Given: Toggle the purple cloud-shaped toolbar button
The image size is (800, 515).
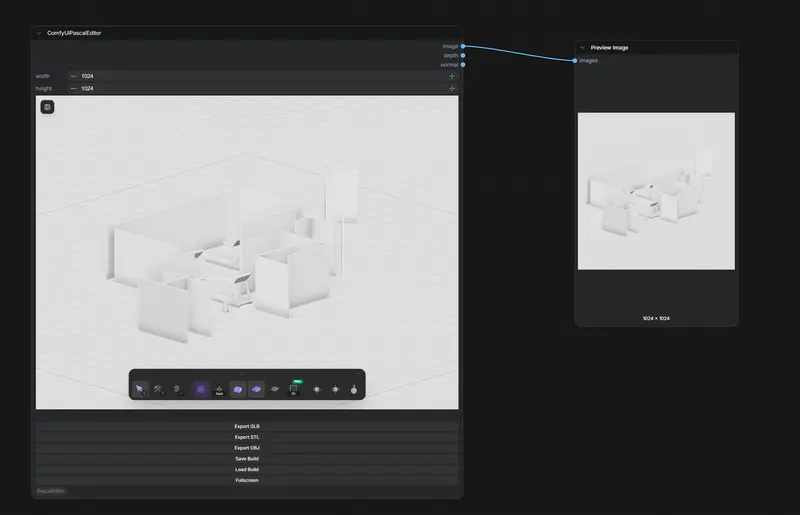Looking at the screenshot, I should [256, 388].
